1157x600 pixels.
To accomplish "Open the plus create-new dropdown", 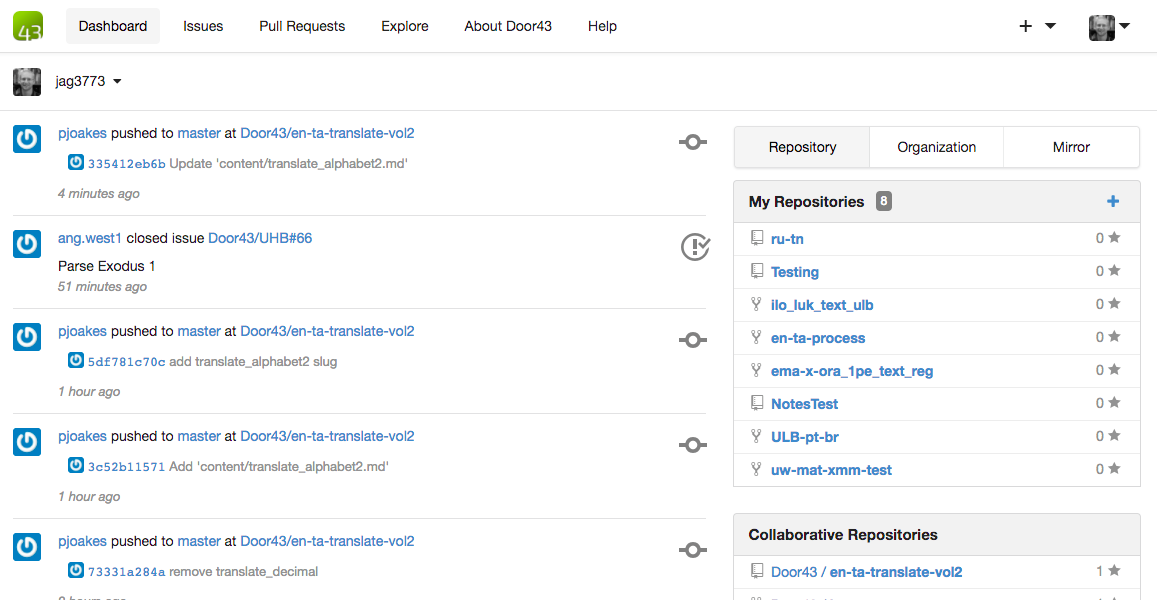I will tap(1037, 26).
